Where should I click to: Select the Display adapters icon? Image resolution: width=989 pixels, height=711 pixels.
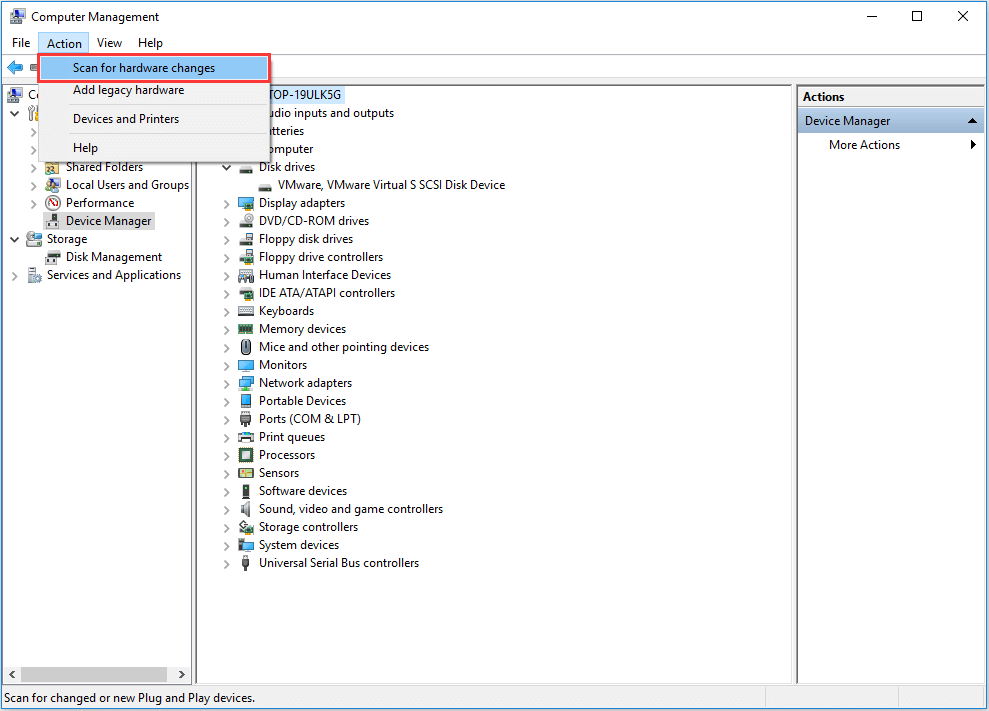click(x=246, y=202)
